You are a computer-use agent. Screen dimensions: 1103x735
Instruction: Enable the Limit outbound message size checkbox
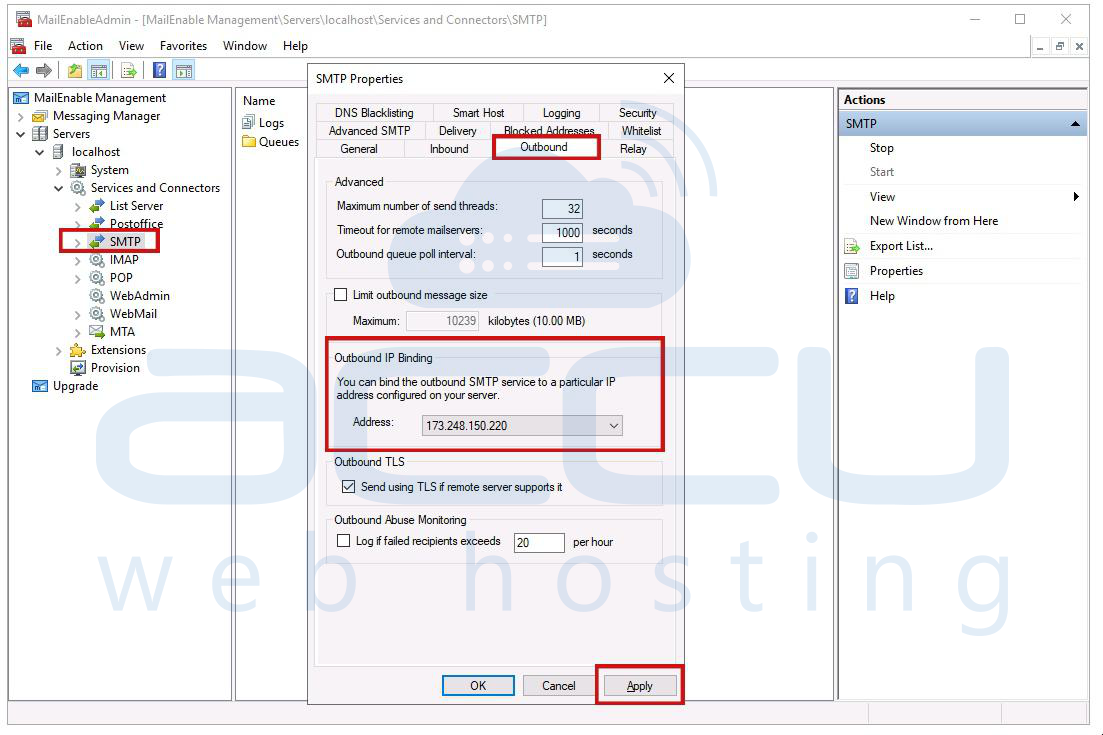(x=341, y=295)
